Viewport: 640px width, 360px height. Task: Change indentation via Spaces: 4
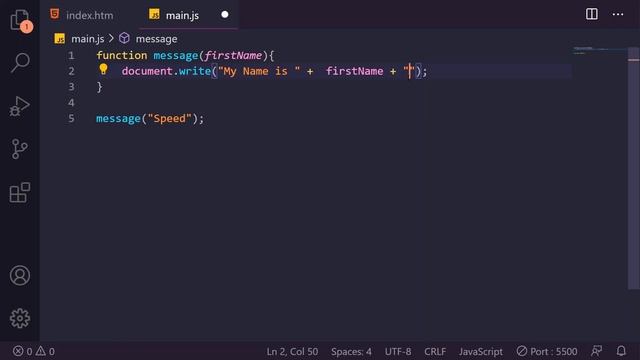351,351
